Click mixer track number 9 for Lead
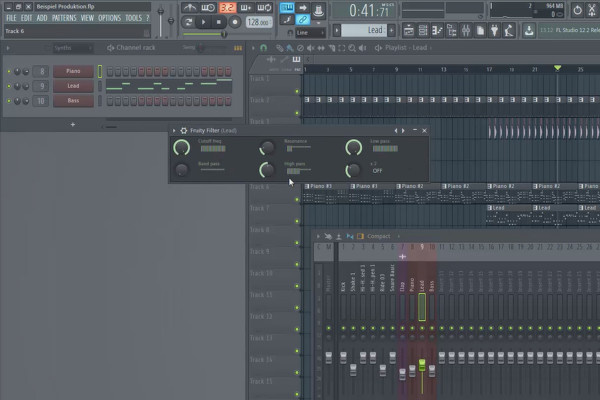600x400 pixels. 41,86
